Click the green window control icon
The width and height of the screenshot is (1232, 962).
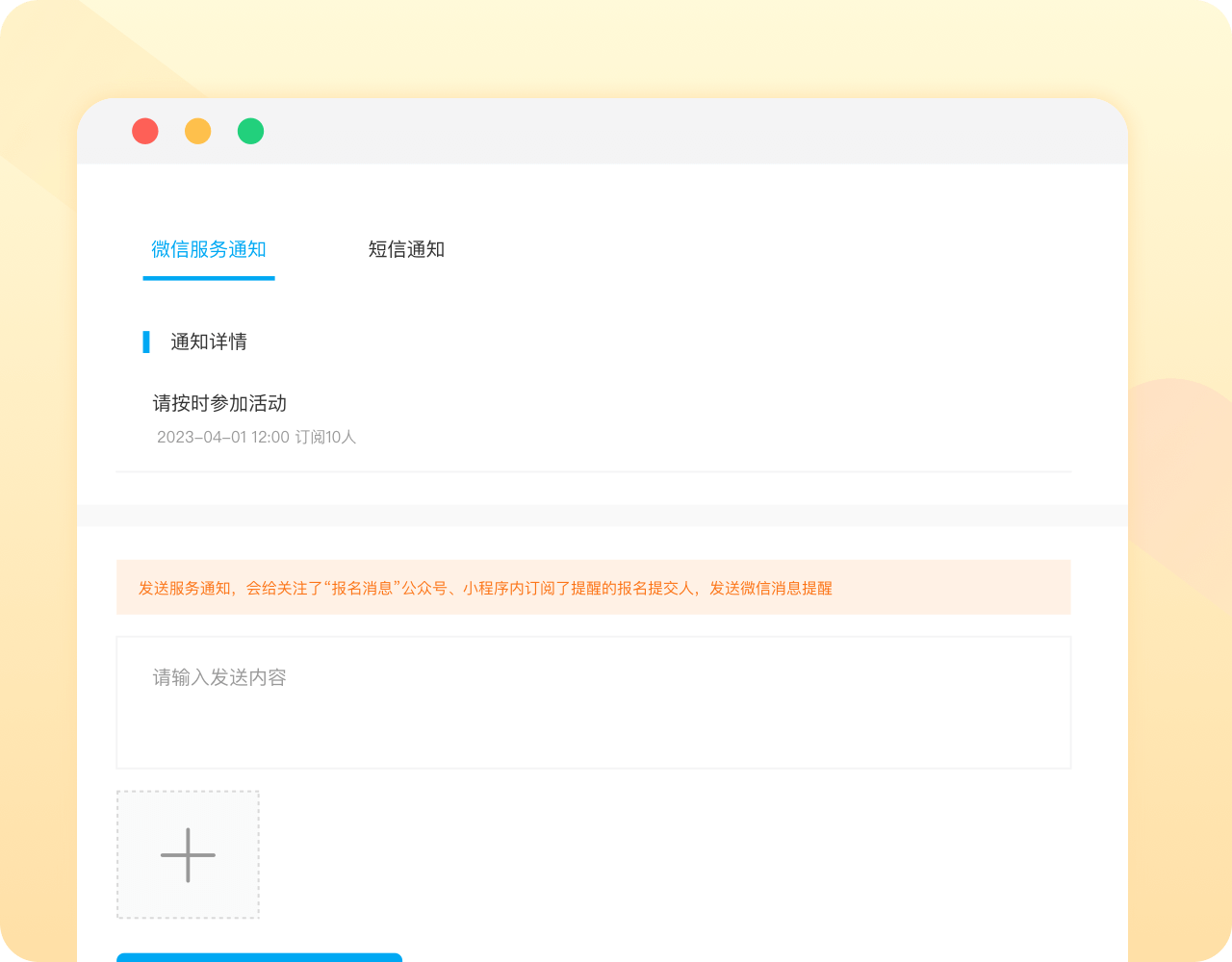(250, 131)
